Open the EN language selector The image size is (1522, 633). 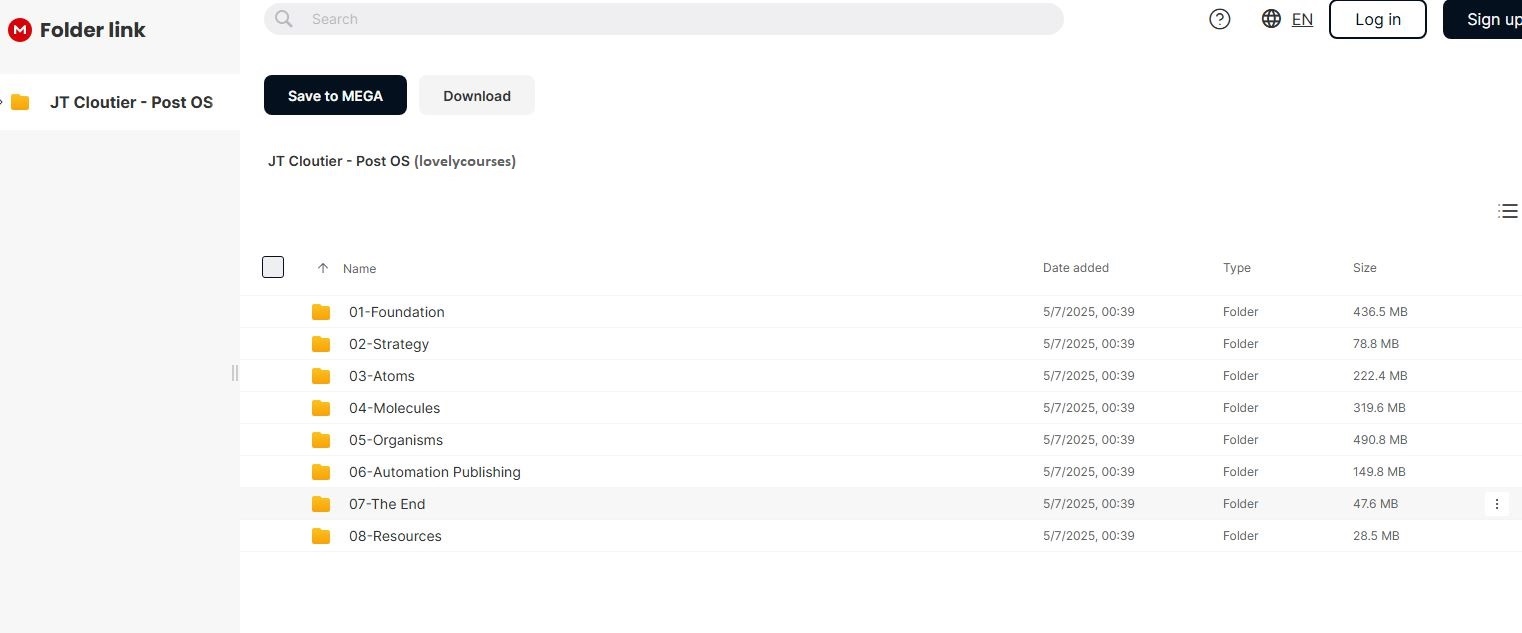point(1302,19)
